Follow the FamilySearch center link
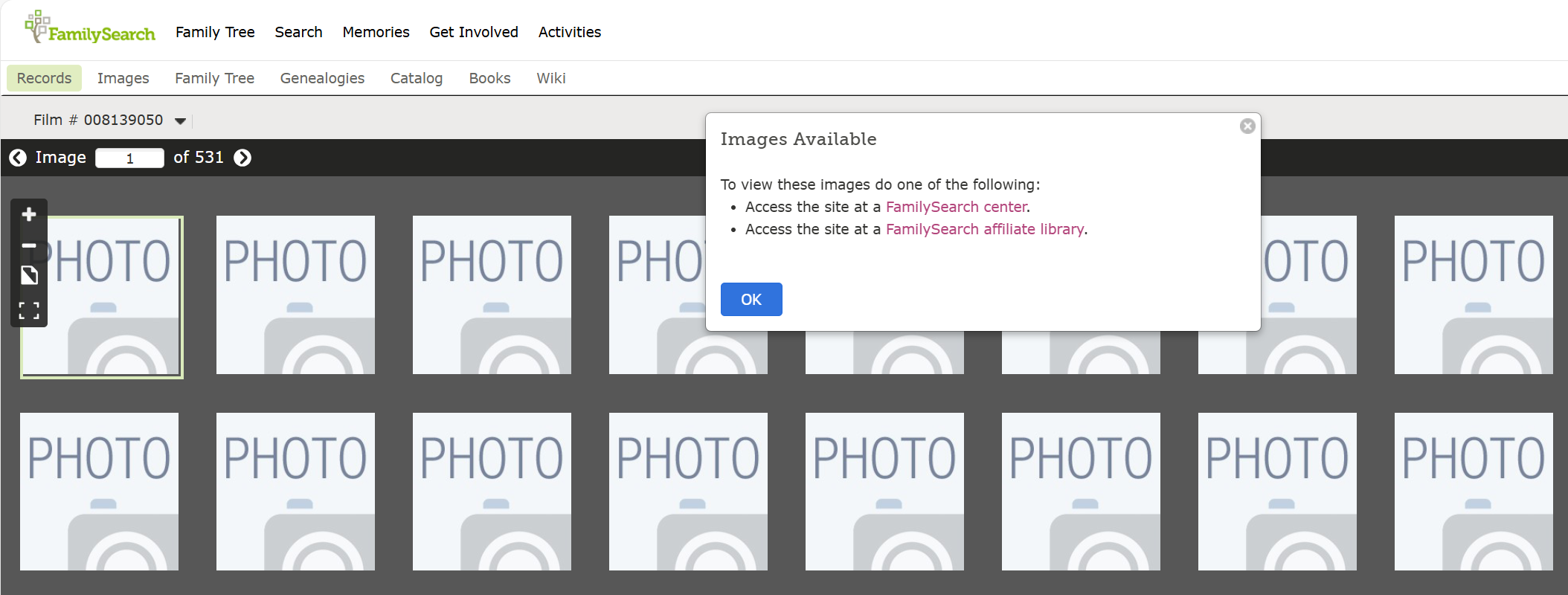The image size is (1568, 595). pyautogui.click(x=957, y=207)
